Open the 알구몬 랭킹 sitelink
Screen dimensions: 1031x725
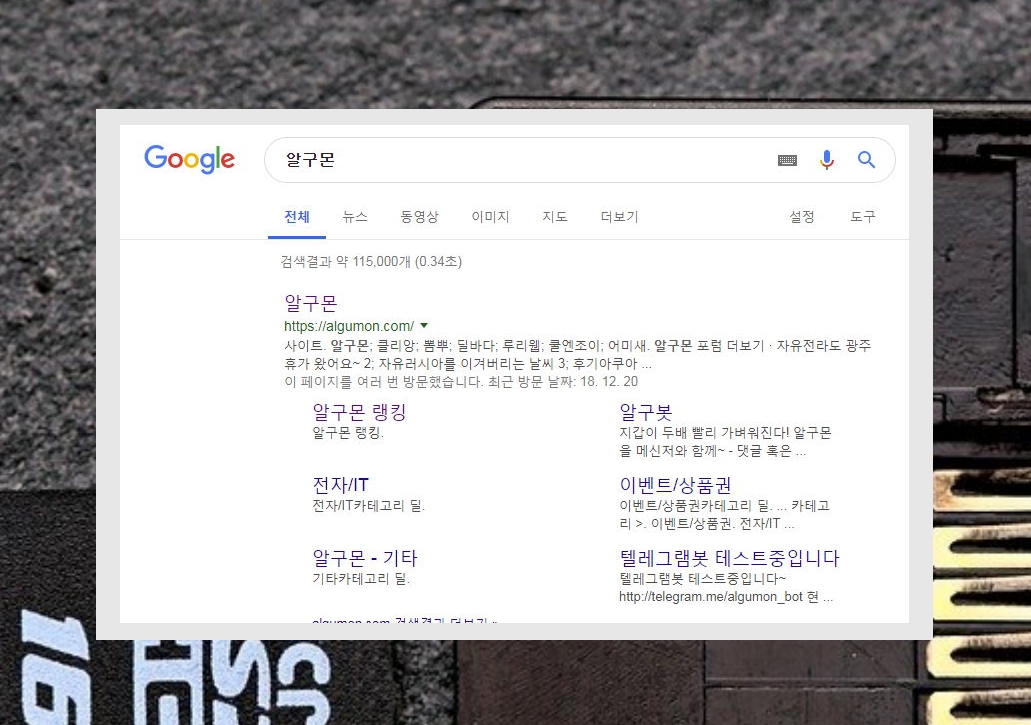tap(359, 412)
